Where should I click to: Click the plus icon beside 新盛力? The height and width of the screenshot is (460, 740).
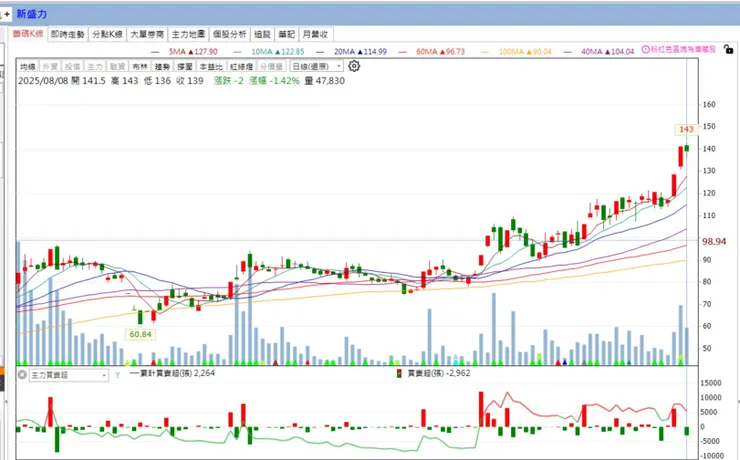click(7, 15)
